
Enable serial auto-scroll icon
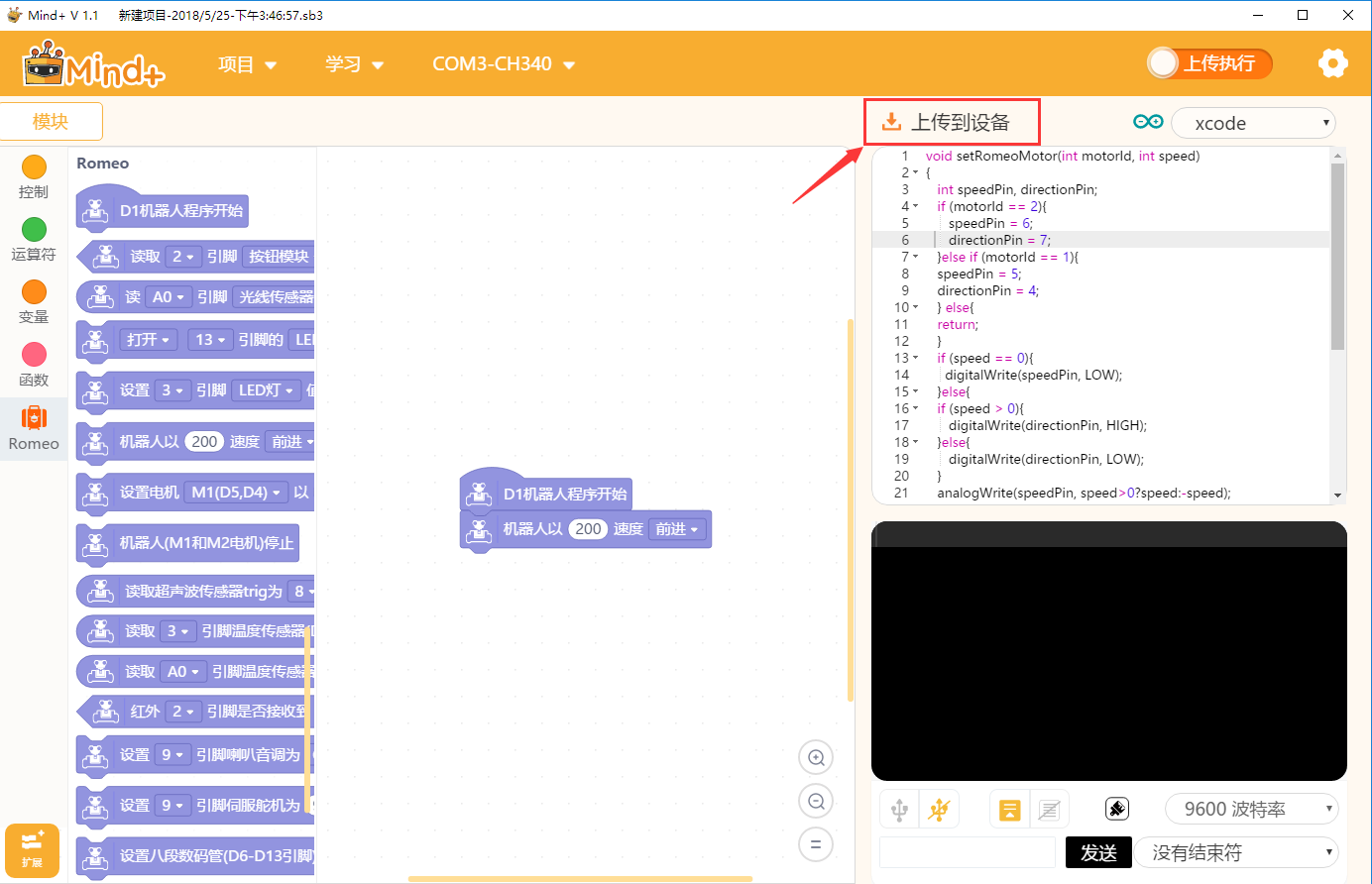point(1009,810)
